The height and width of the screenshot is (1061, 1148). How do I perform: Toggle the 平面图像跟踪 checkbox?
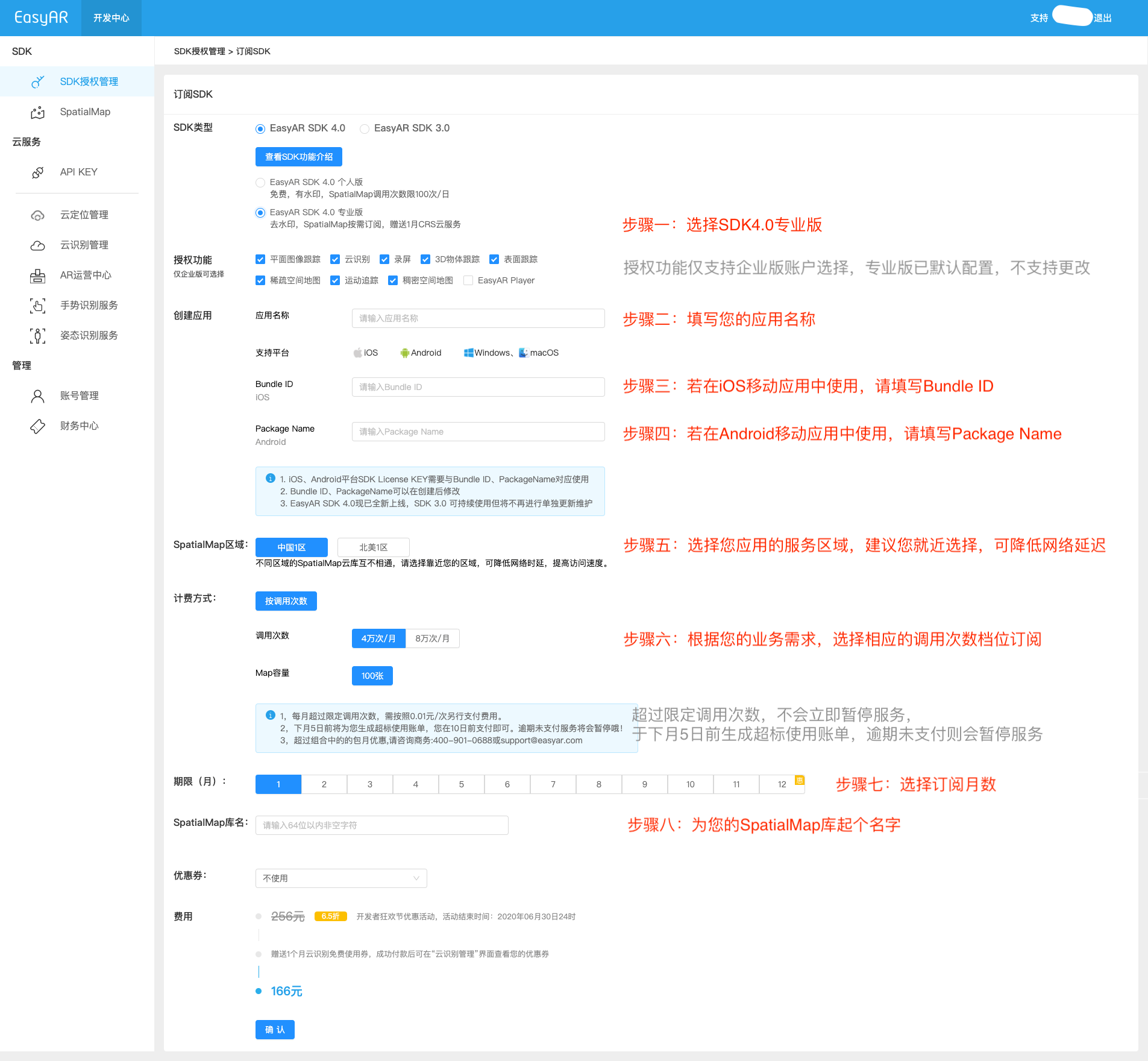tap(260, 259)
